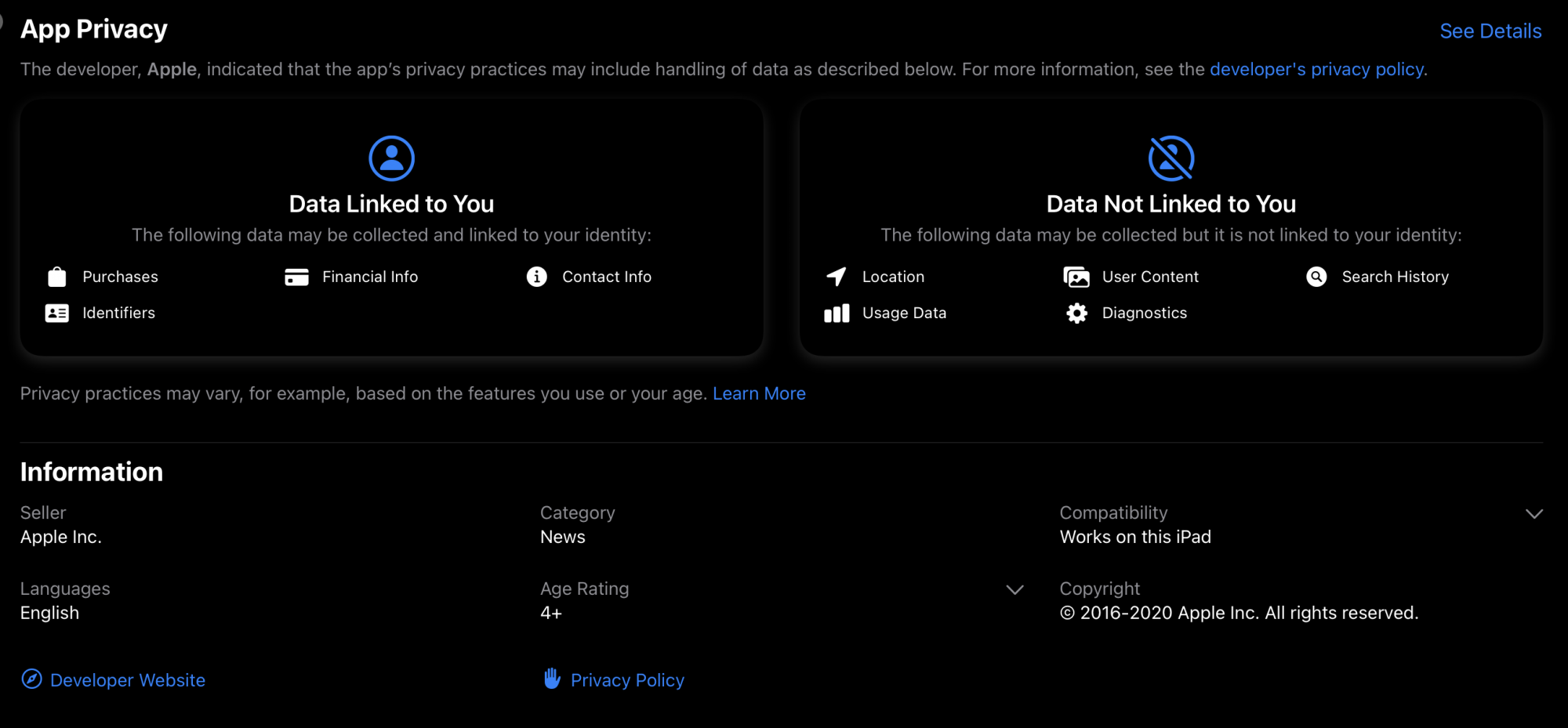Open the Developer Website link
The height and width of the screenshot is (728, 1568).
point(128,680)
